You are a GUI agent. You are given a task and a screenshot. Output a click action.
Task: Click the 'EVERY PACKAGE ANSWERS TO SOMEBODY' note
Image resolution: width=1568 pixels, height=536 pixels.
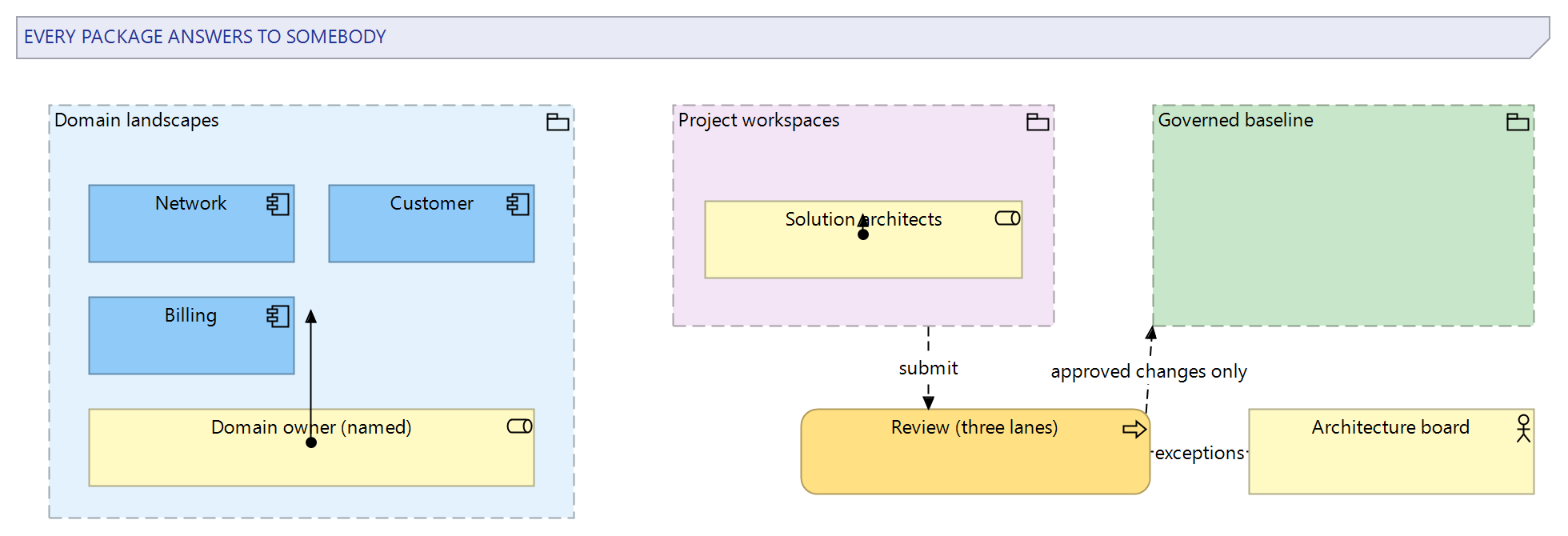[x=782, y=38]
